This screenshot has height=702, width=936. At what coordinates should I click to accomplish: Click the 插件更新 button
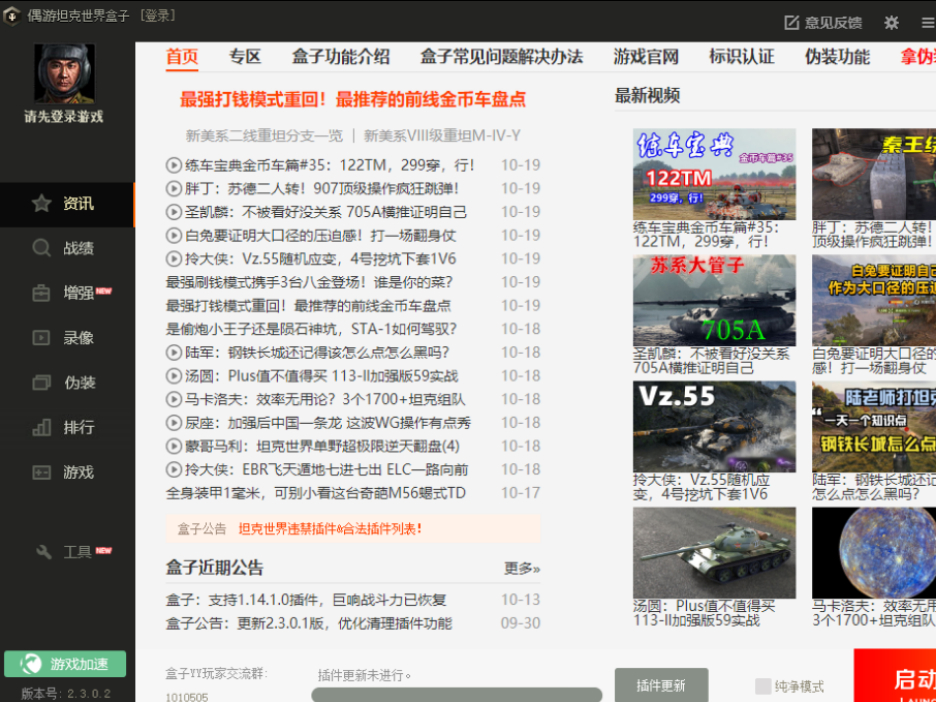[x=661, y=685]
